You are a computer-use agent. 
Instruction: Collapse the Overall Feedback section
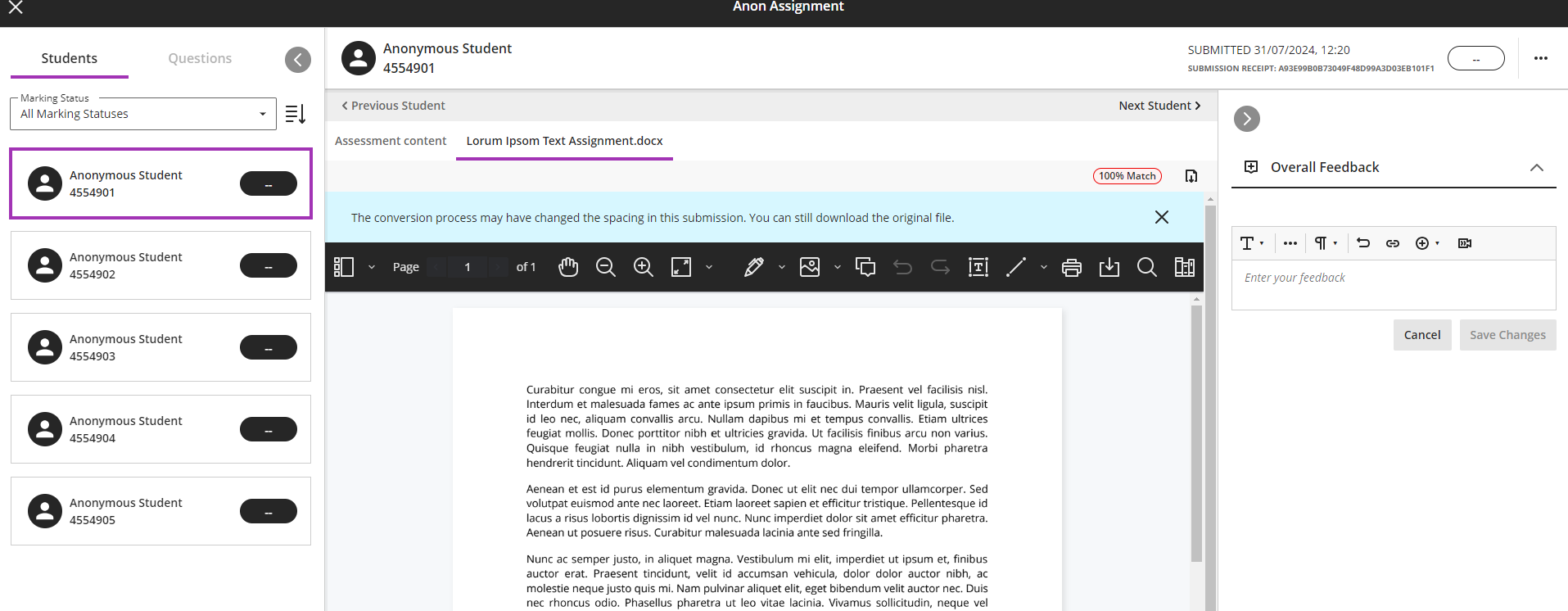1537,167
